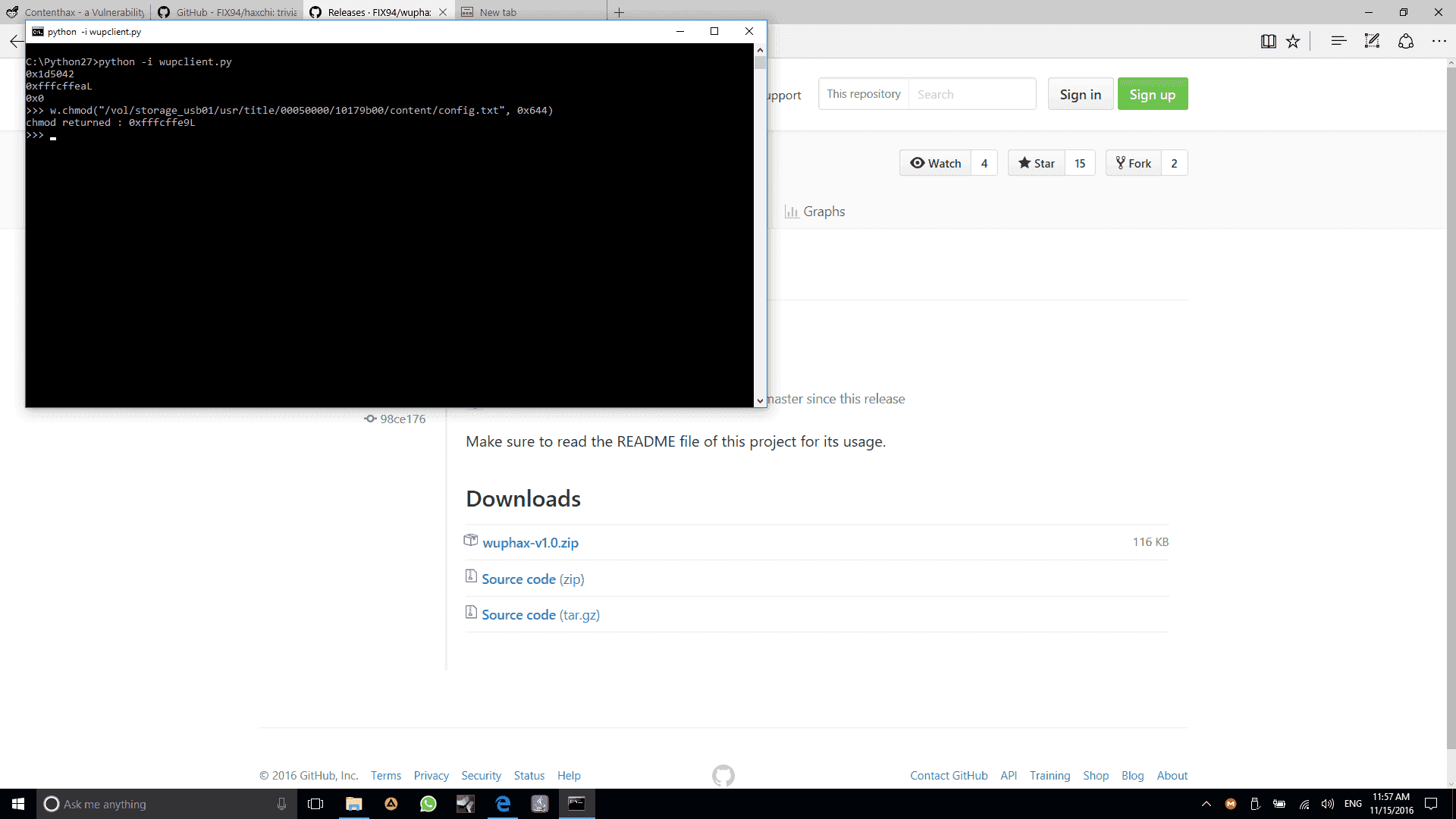The width and height of the screenshot is (1456, 819).
Task: Open the forks count 2
Action: 1174,163
